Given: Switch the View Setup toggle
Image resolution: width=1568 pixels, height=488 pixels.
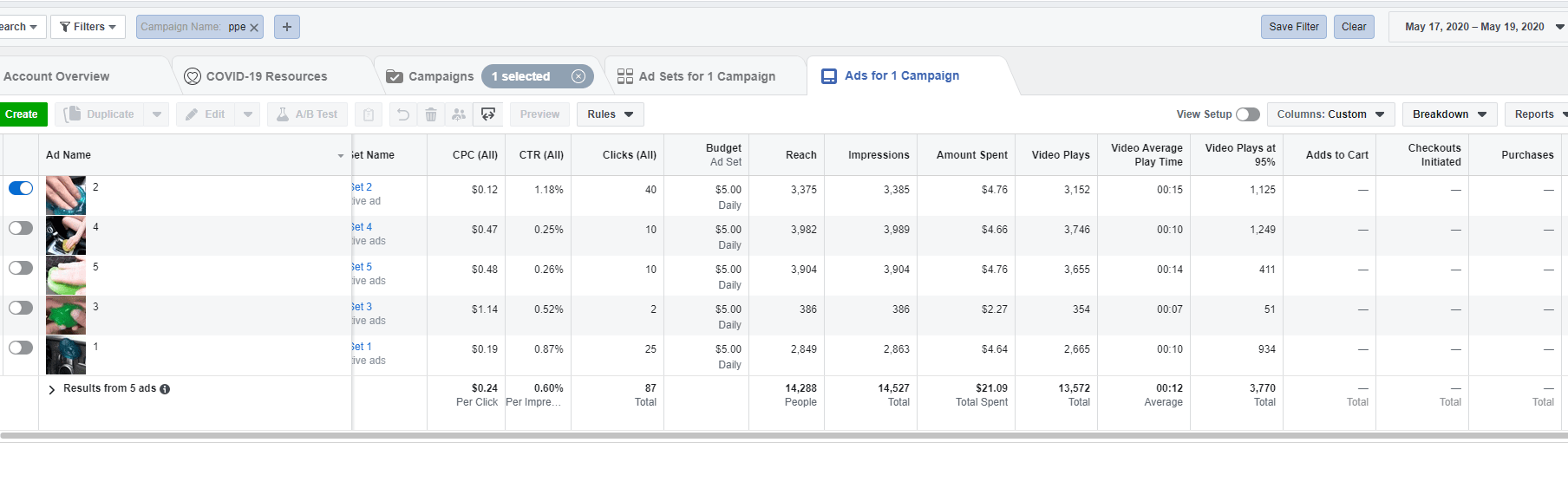Looking at the screenshot, I should [1247, 114].
